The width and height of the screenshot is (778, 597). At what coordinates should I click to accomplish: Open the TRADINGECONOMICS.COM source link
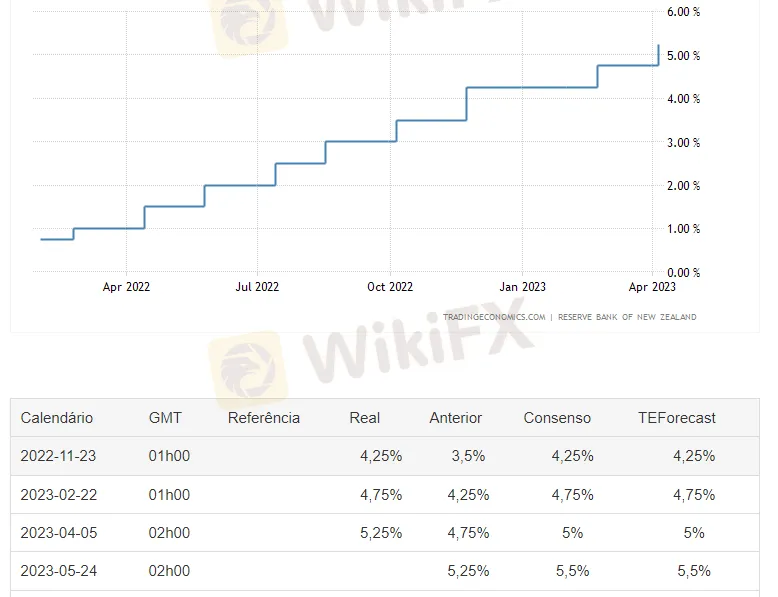click(x=494, y=317)
